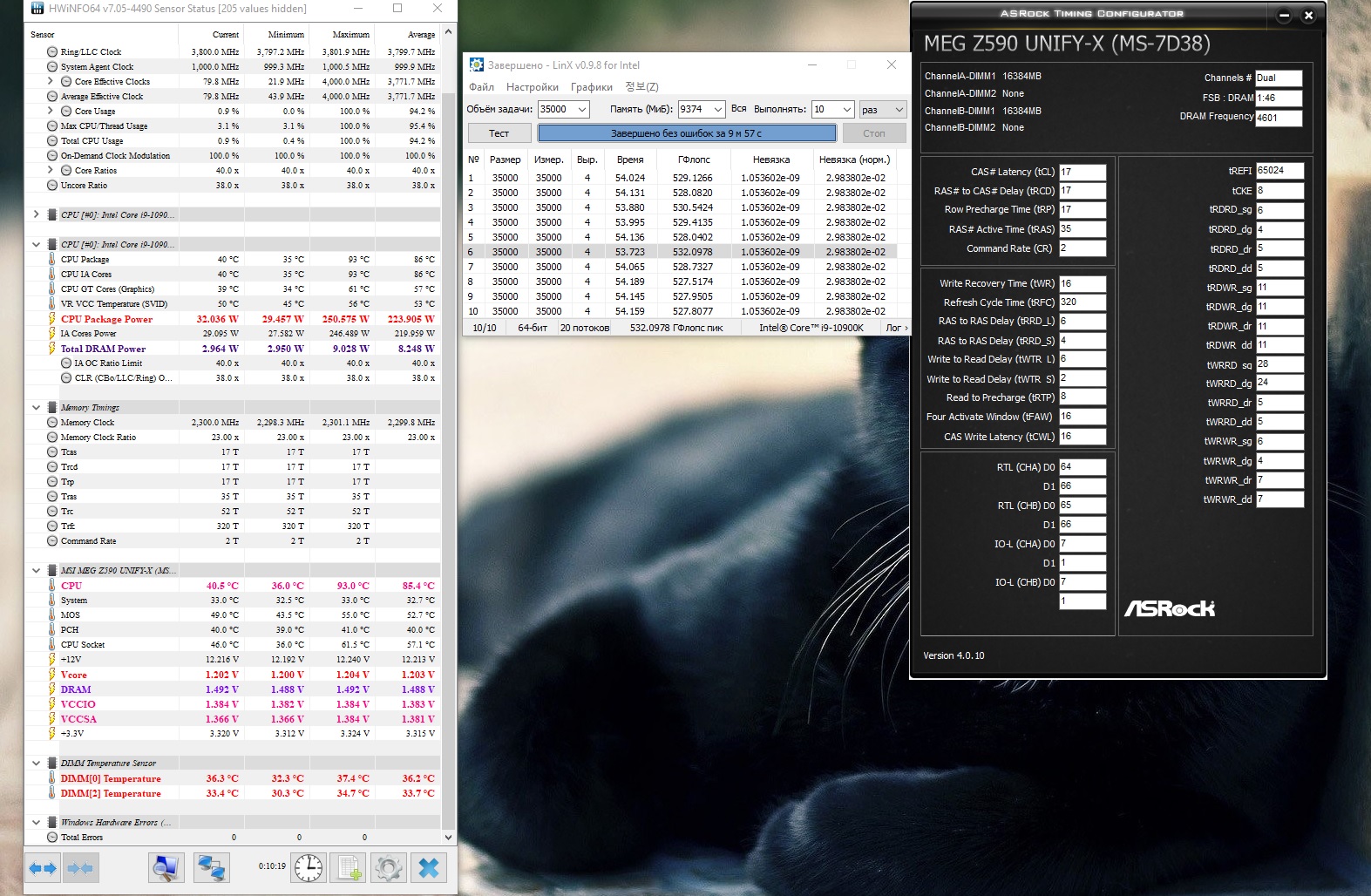
Task: Click HWiNFO blue X close sensors icon
Action: coord(429,867)
